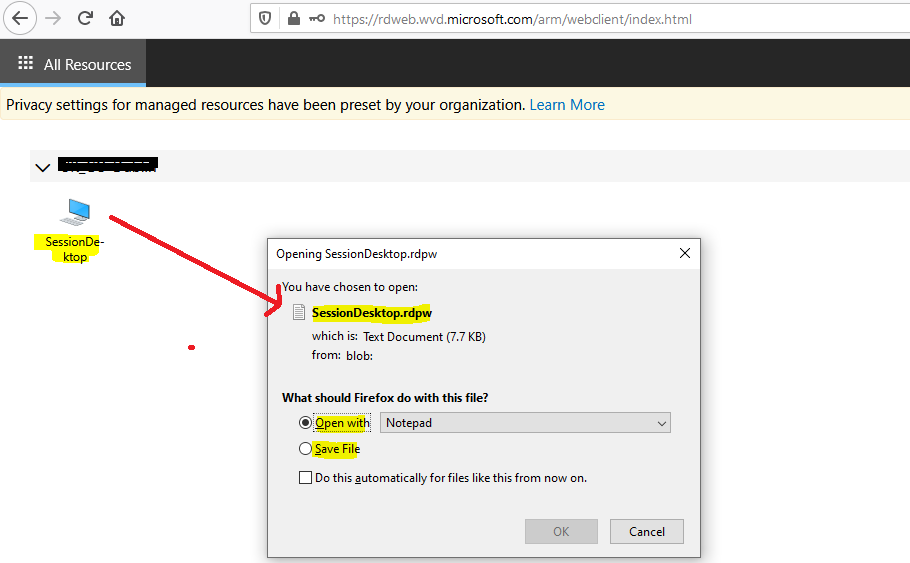The width and height of the screenshot is (910, 563).
Task: Follow the Learn More privacy link
Action: tap(567, 105)
